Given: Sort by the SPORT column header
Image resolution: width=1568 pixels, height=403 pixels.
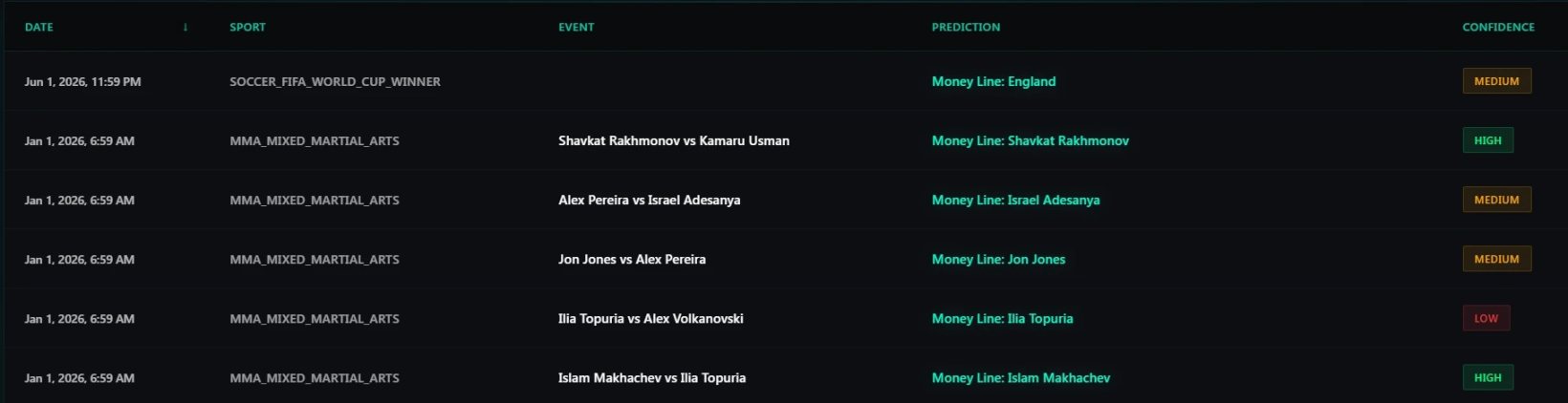Looking at the screenshot, I should tap(248, 27).
